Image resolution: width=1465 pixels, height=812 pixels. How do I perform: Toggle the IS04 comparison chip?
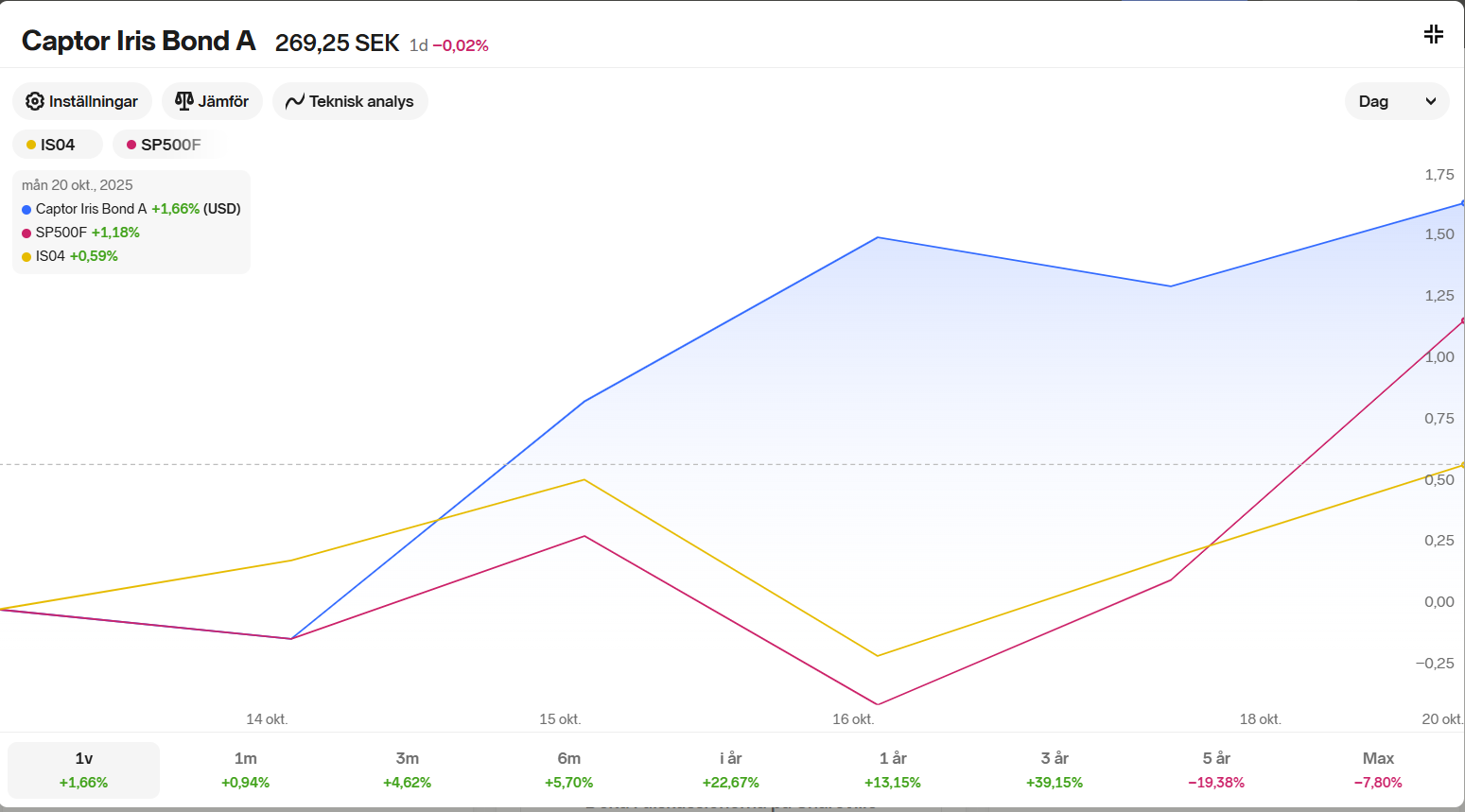(x=58, y=145)
